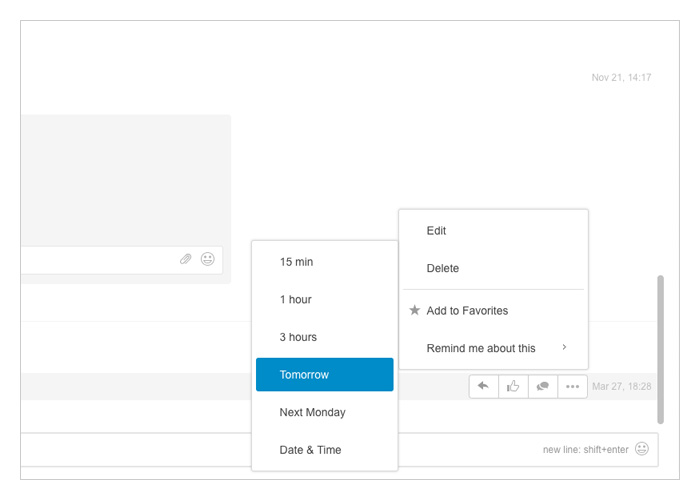
Task: Open emoji picker beside the paperclip icon
Action: [208, 259]
